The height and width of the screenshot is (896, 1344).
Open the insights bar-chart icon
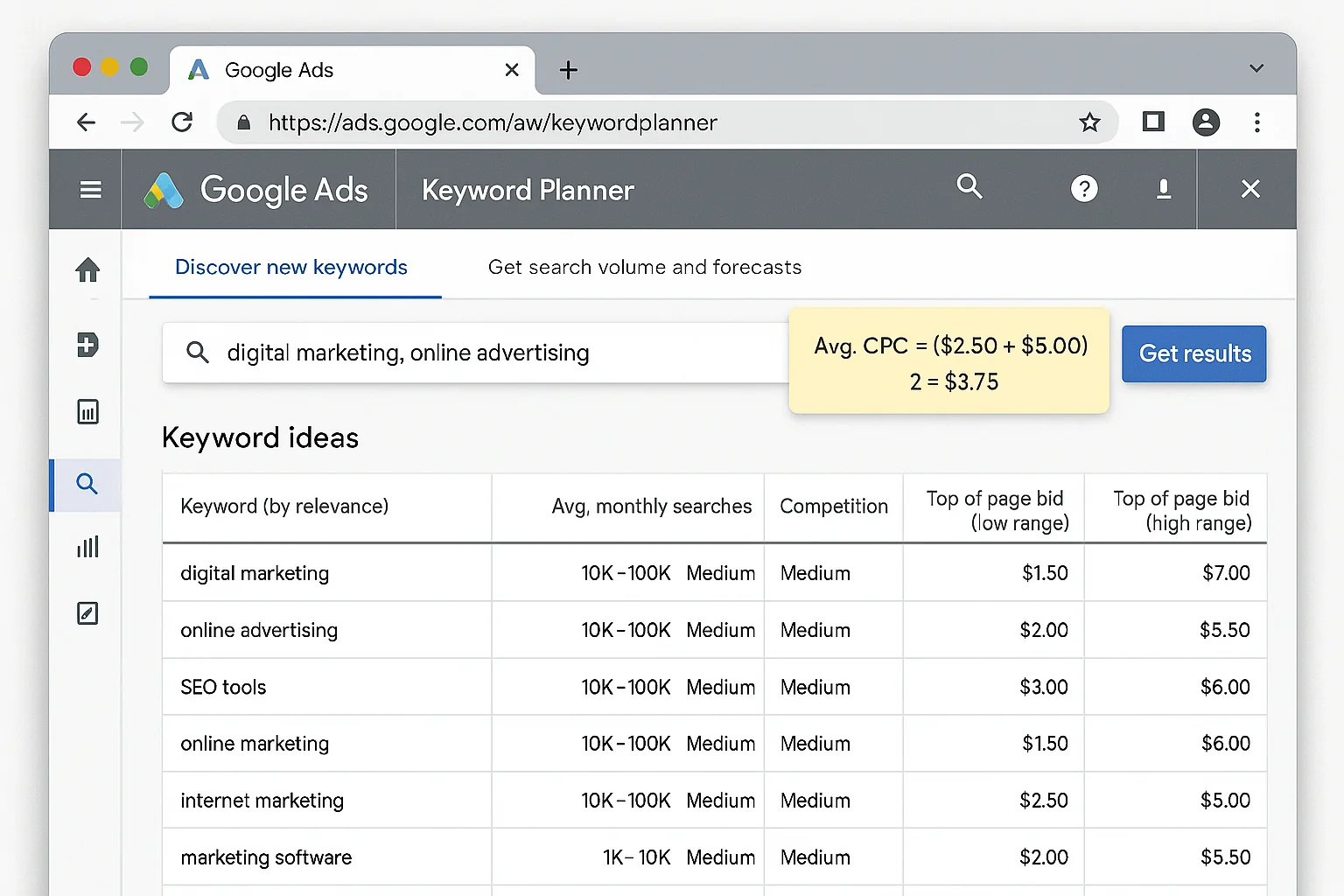coord(86,547)
